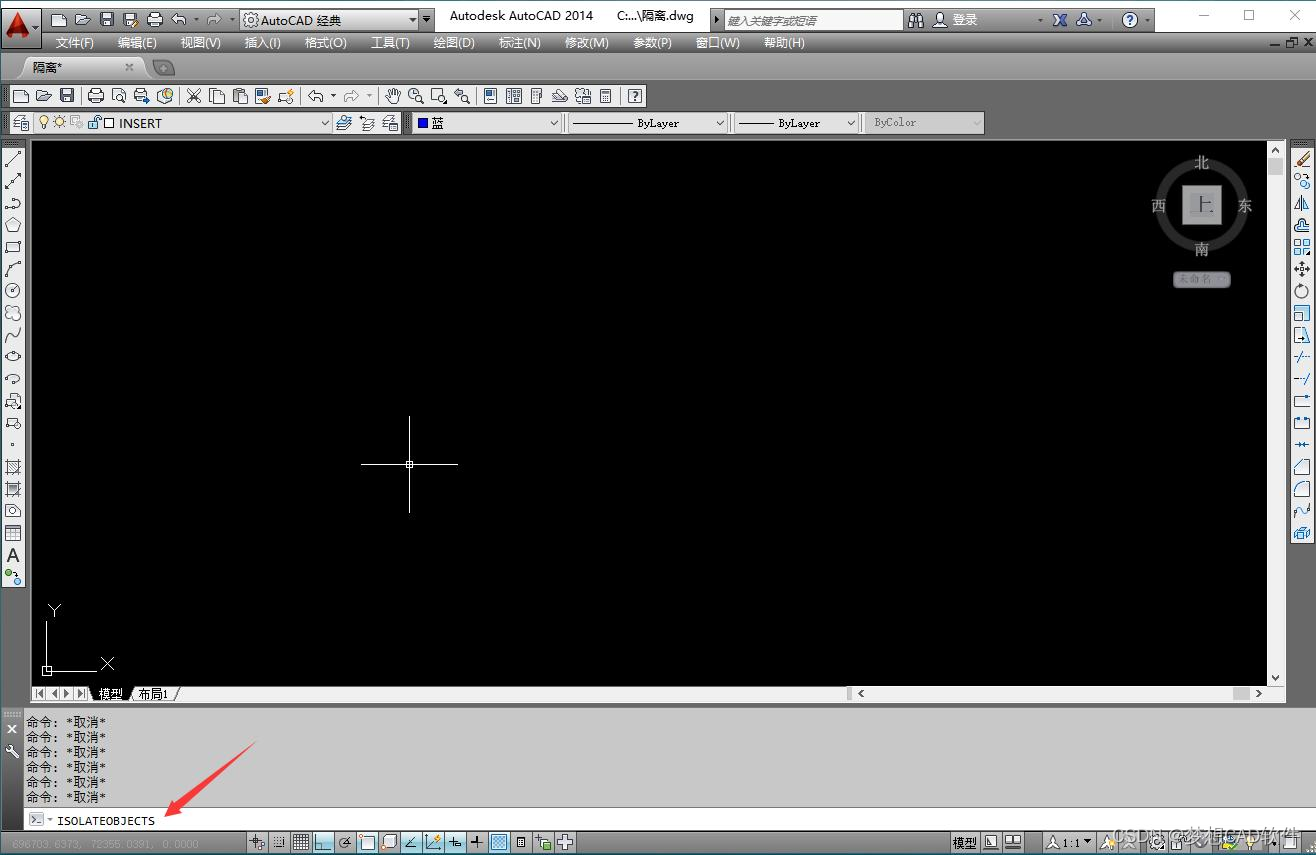Open the 修改(M) menu
This screenshot has width=1316, height=855.
(x=586, y=42)
